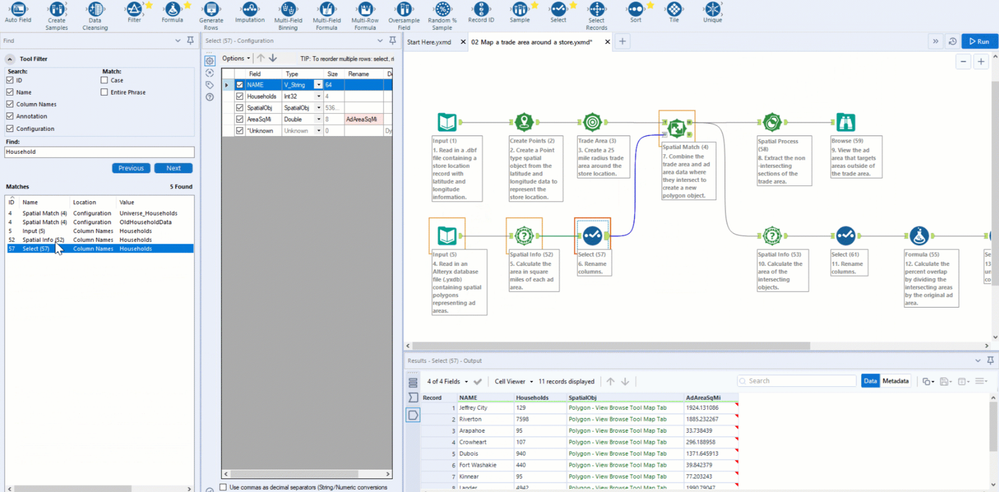Viewport: 999px width, 492px height.
Task: Click the Next button in Find
Action: click(173, 168)
